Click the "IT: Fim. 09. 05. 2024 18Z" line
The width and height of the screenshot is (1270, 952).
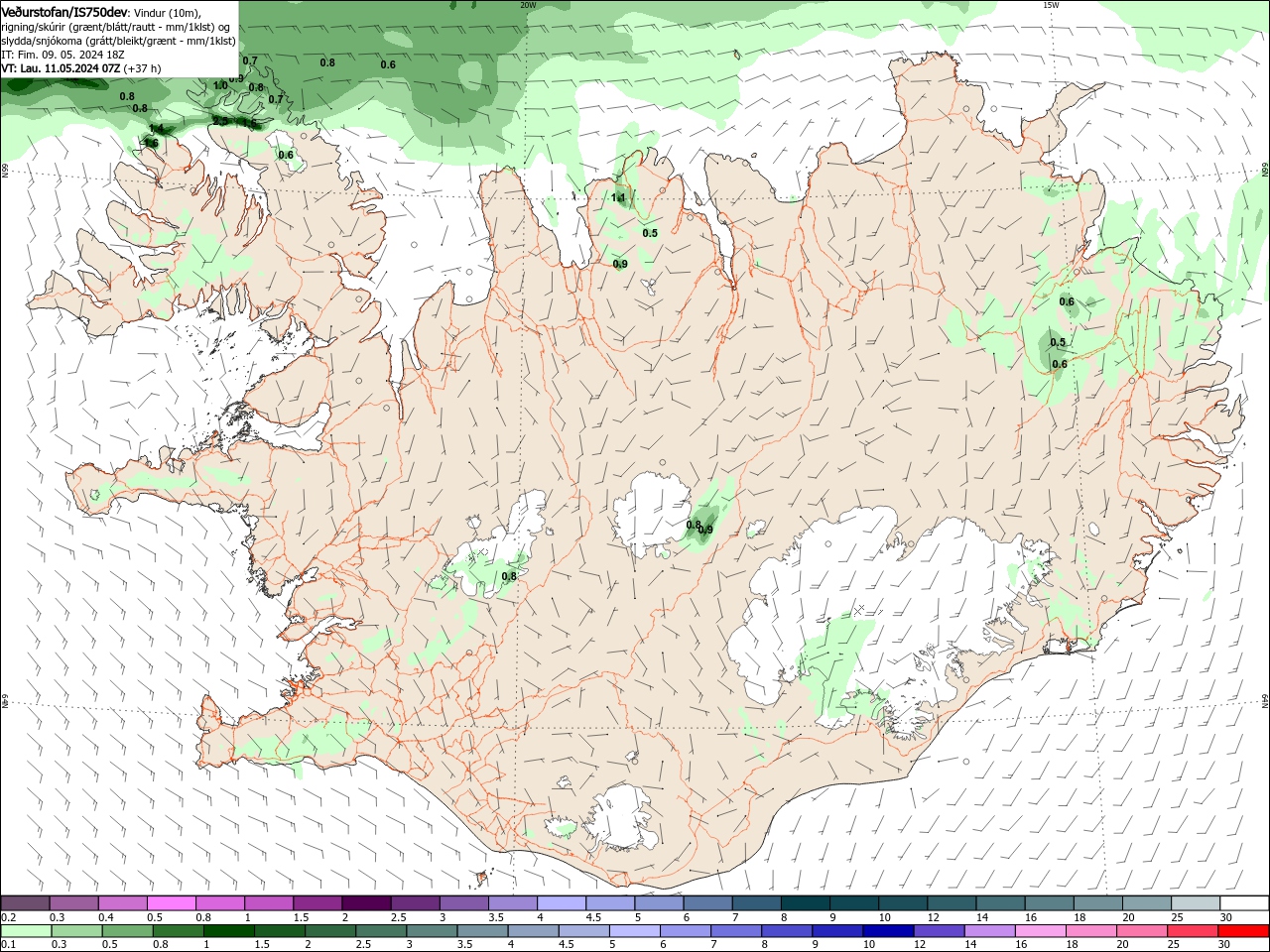click(x=63, y=55)
